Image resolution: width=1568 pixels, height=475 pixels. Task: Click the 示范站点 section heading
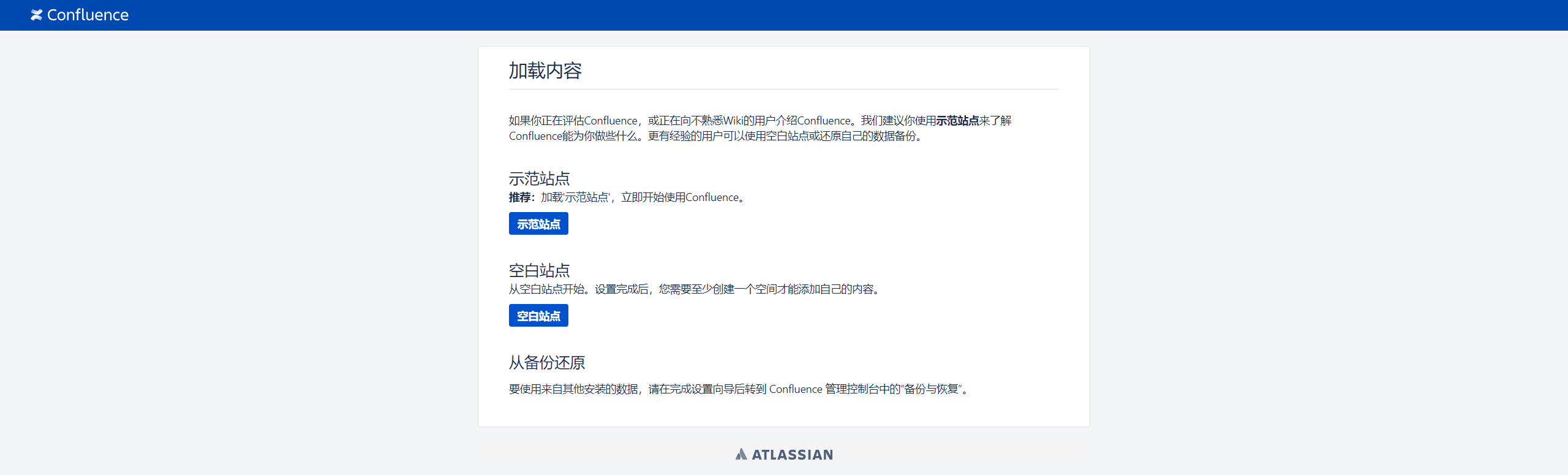point(539,178)
